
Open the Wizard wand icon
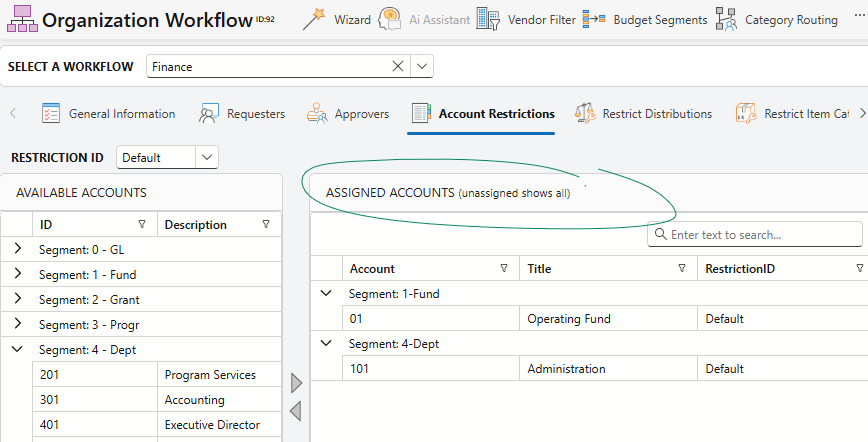pyautogui.click(x=314, y=19)
